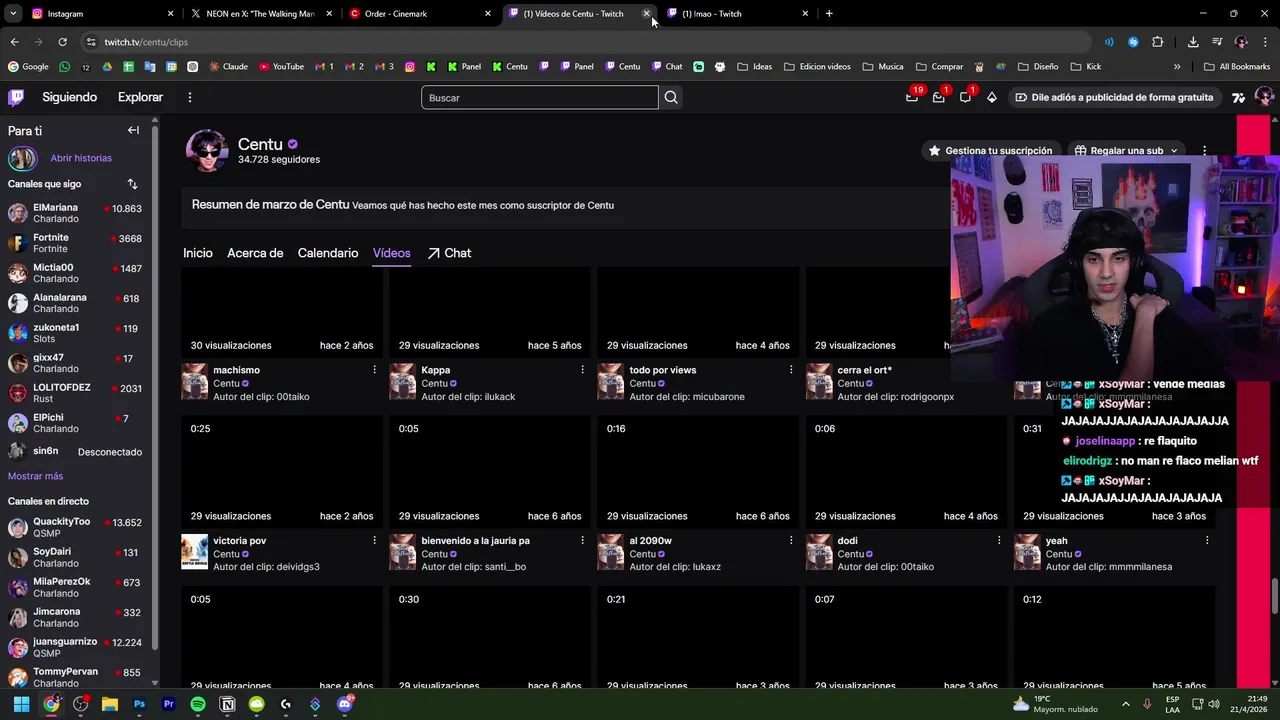Open the Acerca de tab
1280x720 pixels.
(x=255, y=253)
